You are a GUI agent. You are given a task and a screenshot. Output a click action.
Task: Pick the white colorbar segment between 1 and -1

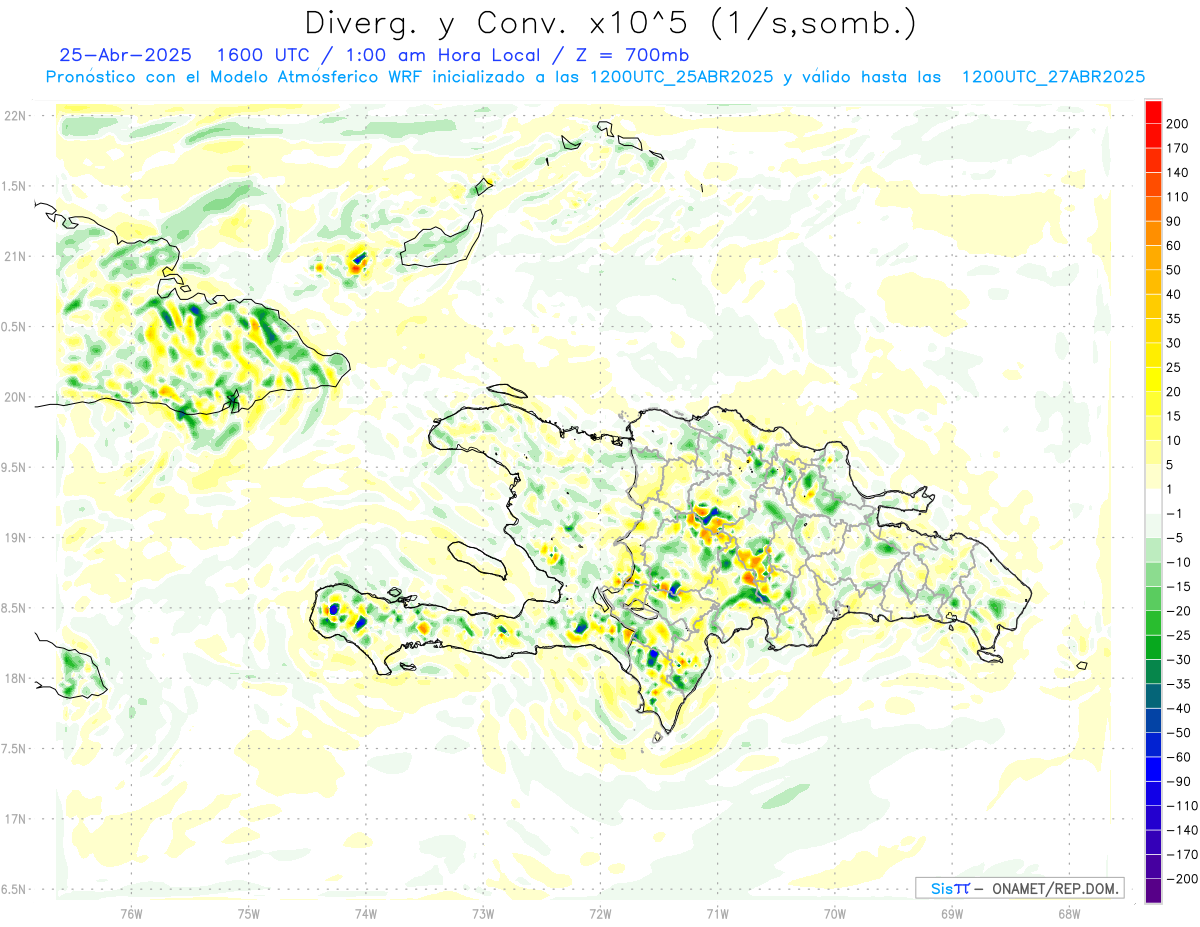click(x=1153, y=501)
